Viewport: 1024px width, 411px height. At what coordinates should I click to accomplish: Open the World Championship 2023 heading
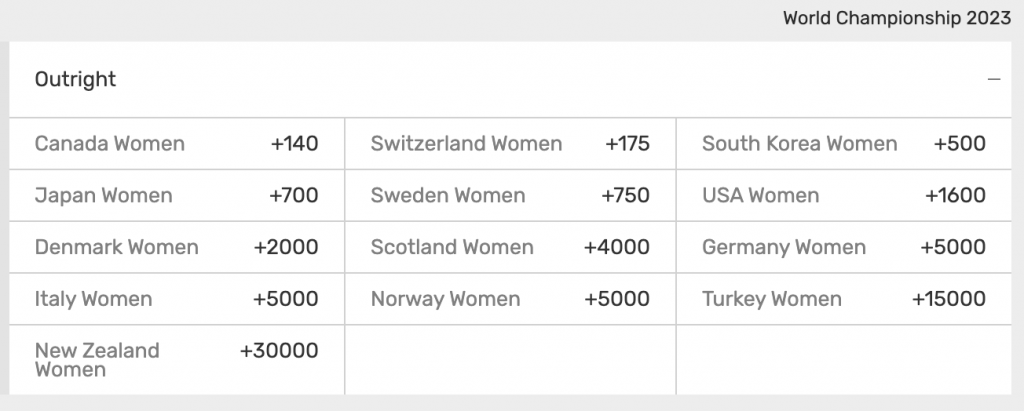click(x=897, y=18)
